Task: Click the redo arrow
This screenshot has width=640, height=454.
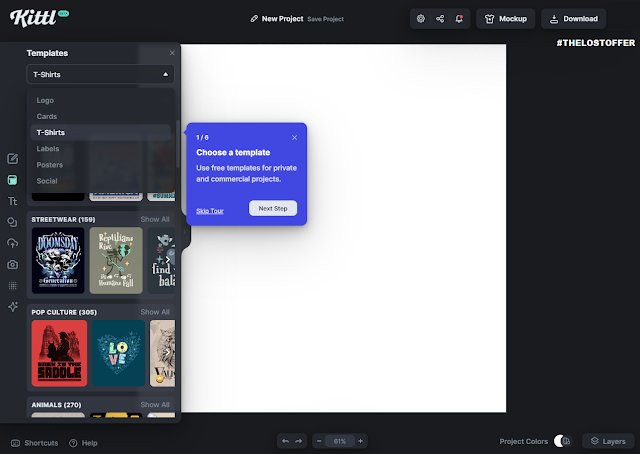Action: coord(299,441)
